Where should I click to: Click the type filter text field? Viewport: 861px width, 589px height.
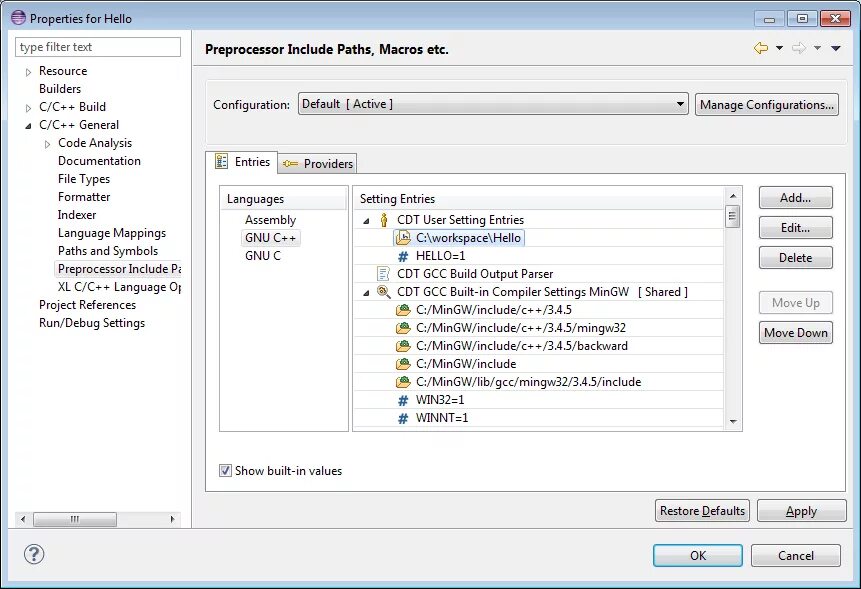(98, 47)
